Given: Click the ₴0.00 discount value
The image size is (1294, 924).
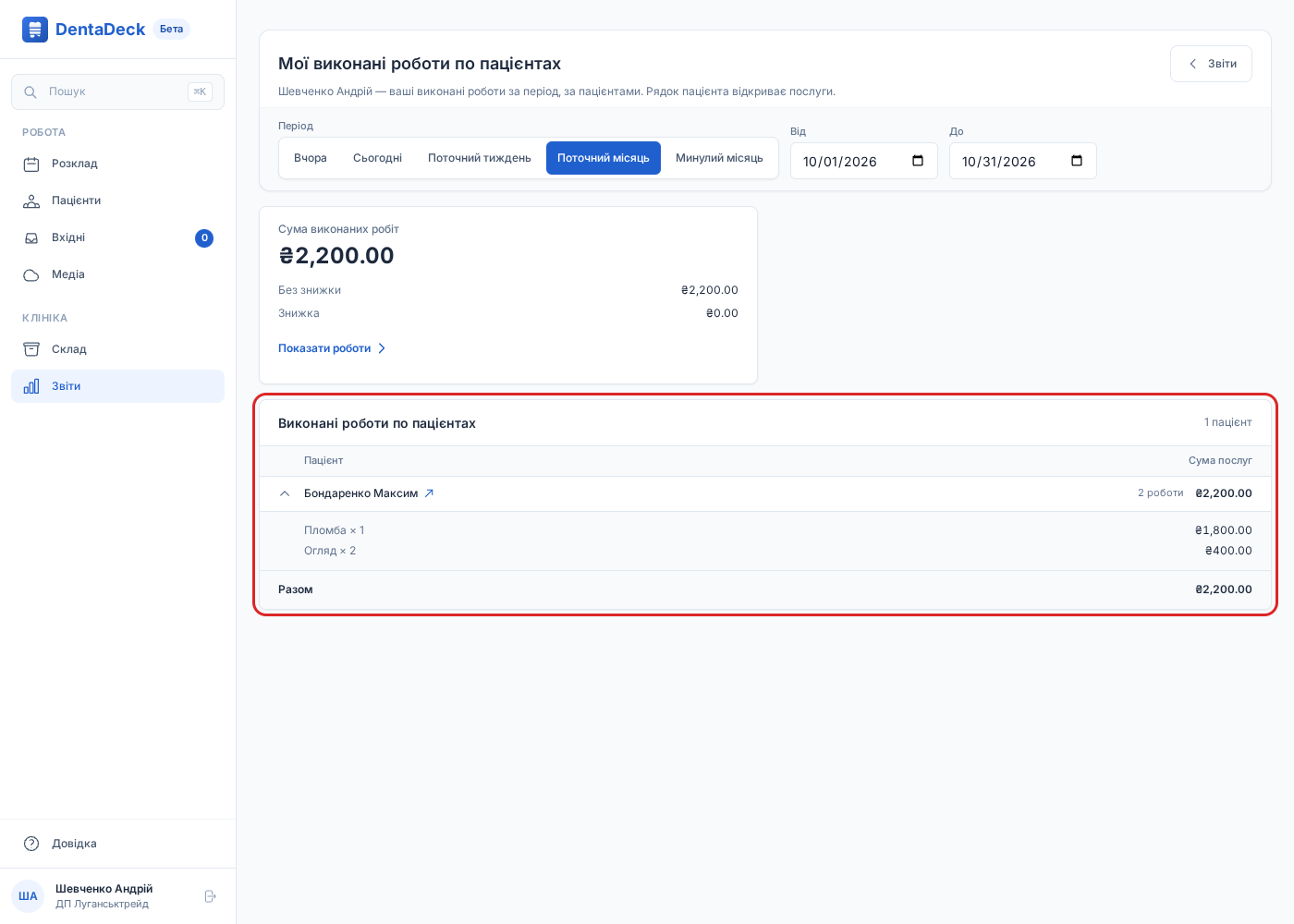Looking at the screenshot, I should 722,313.
